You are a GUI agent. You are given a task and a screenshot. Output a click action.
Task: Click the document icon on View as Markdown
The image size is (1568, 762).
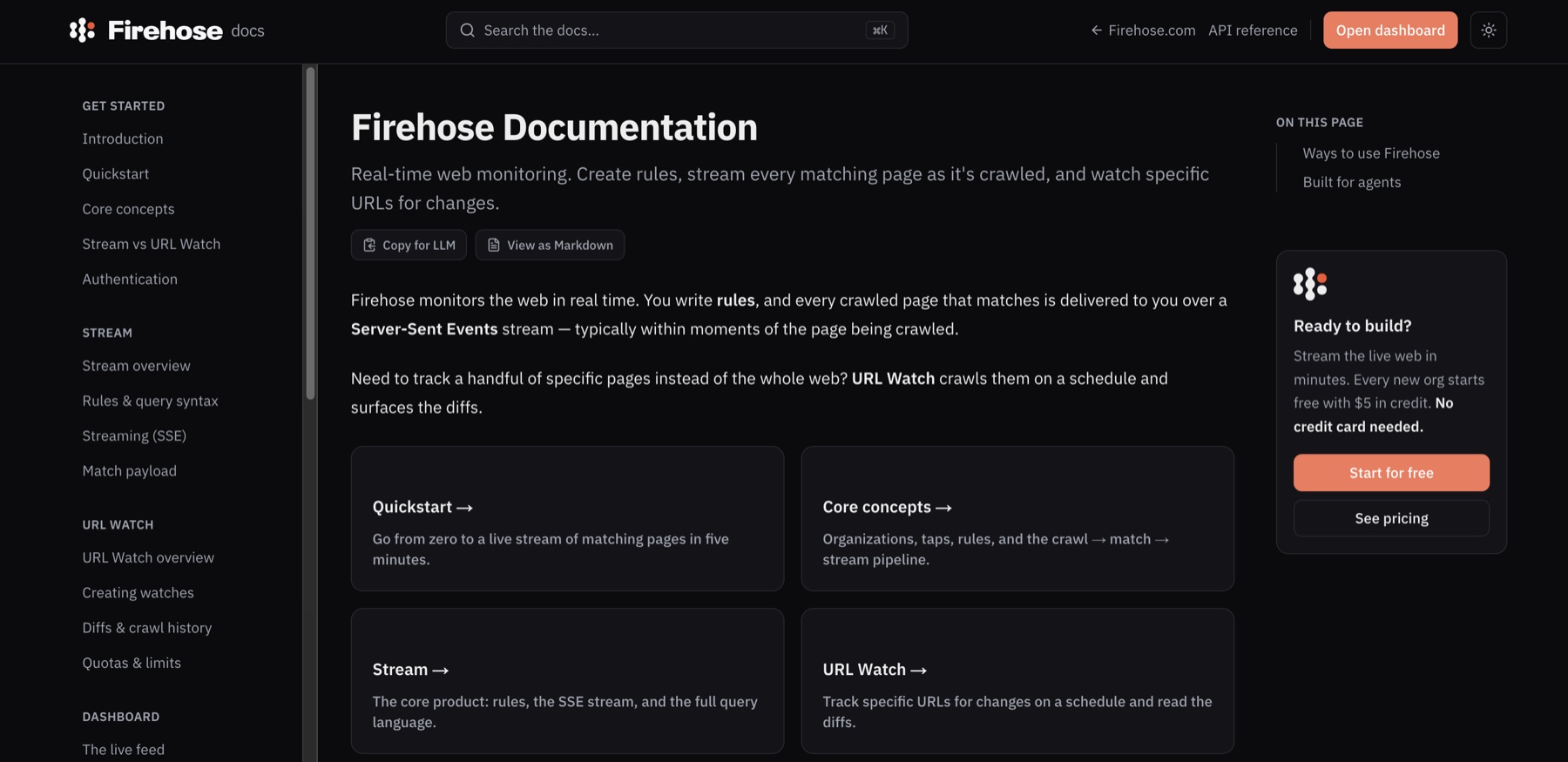click(x=494, y=246)
